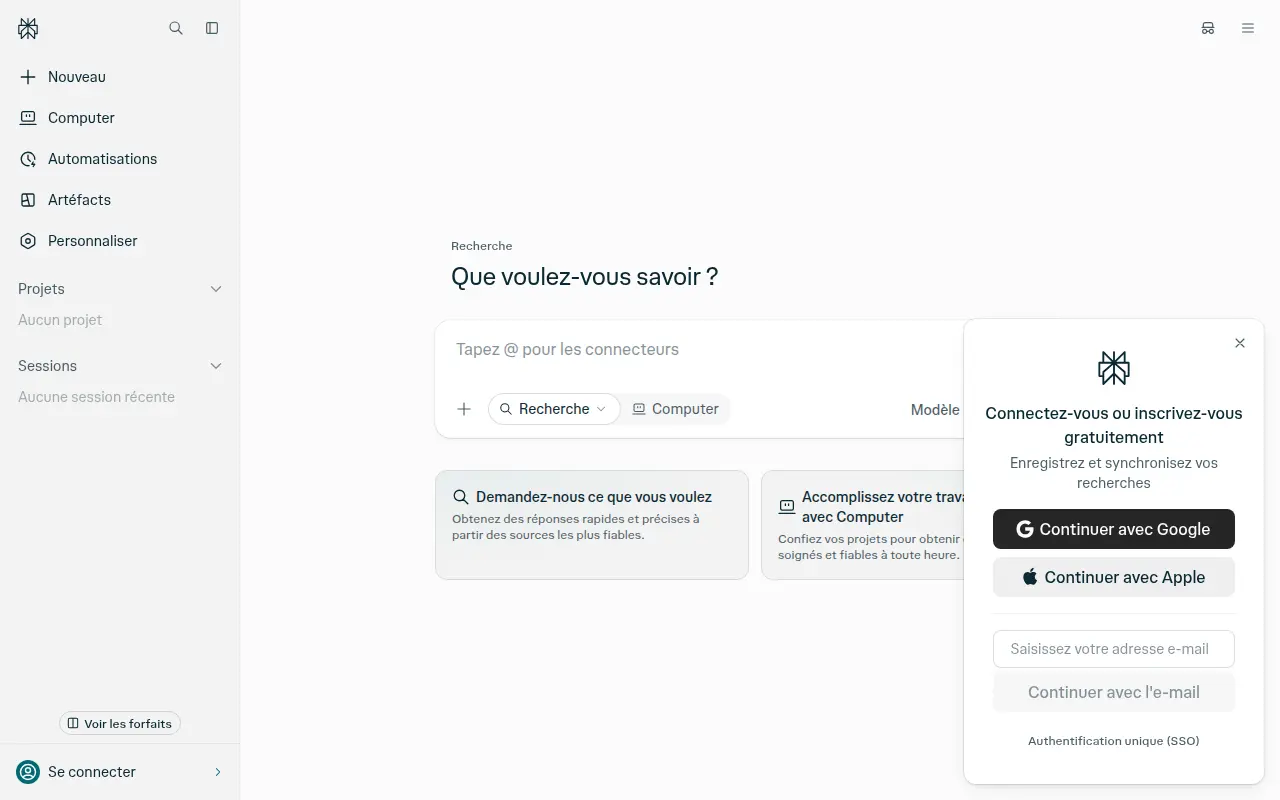Image resolution: width=1280 pixels, height=800 pixels.
Task: Open Computer in the sidebar
Action: (120, 118)
